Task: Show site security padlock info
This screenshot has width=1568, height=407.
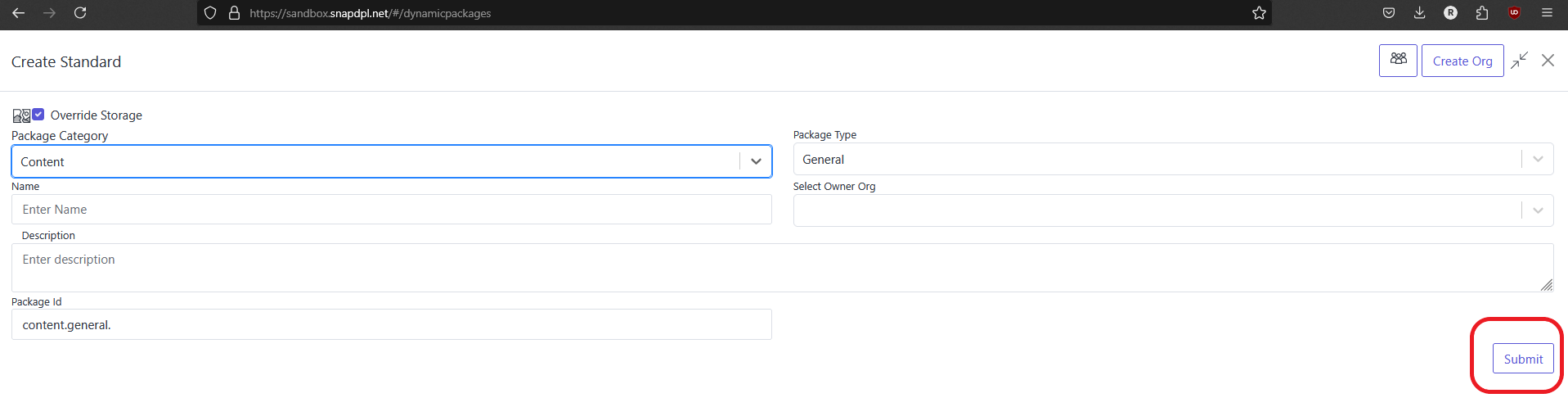Action: click(234, 13)
